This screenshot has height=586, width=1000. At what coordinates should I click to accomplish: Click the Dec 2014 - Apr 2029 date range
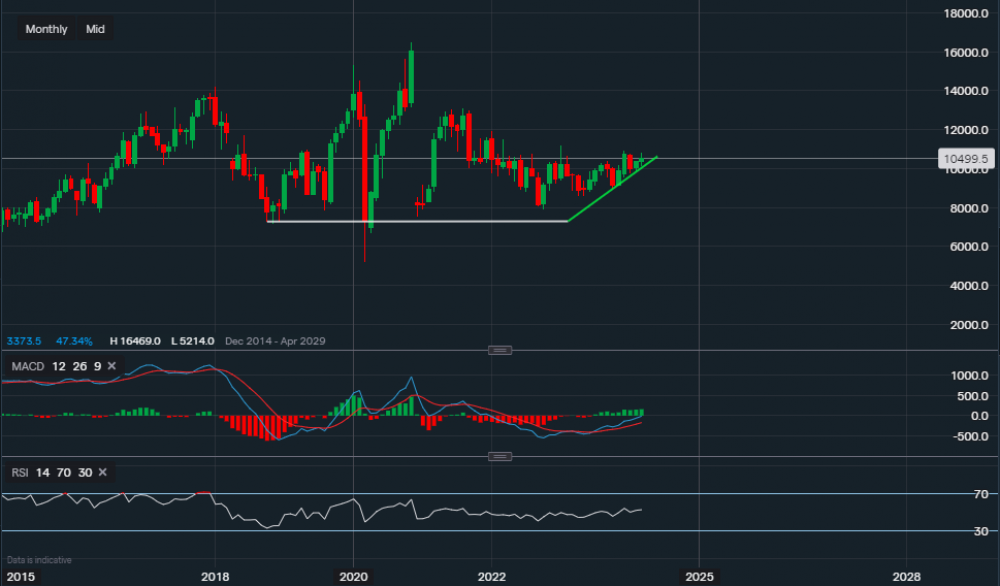275,341
